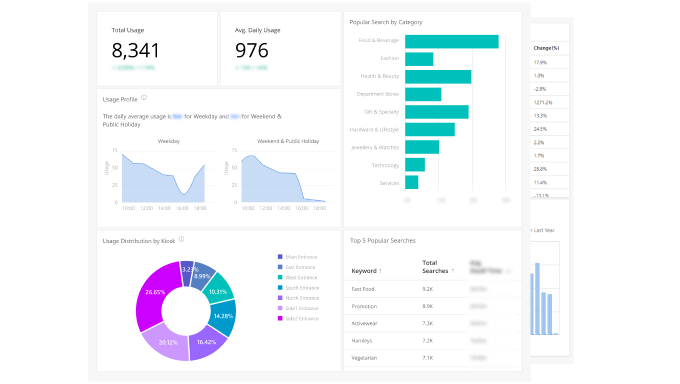
Task: Sort by the Total Searches column arrow
Action: [x=452, y=271]
